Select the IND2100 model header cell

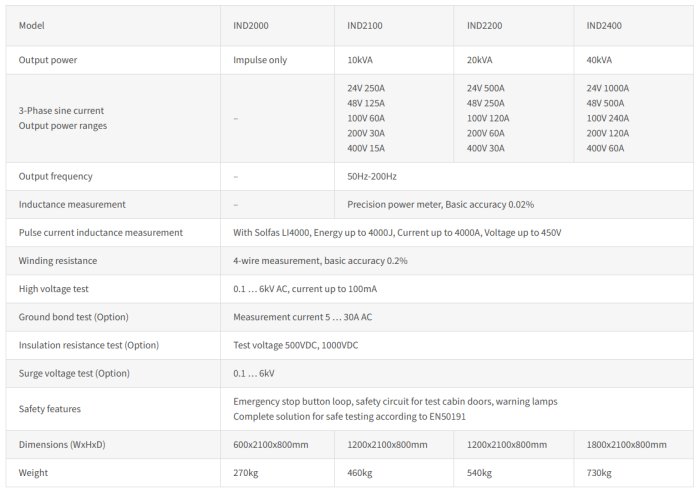[365, 25]
